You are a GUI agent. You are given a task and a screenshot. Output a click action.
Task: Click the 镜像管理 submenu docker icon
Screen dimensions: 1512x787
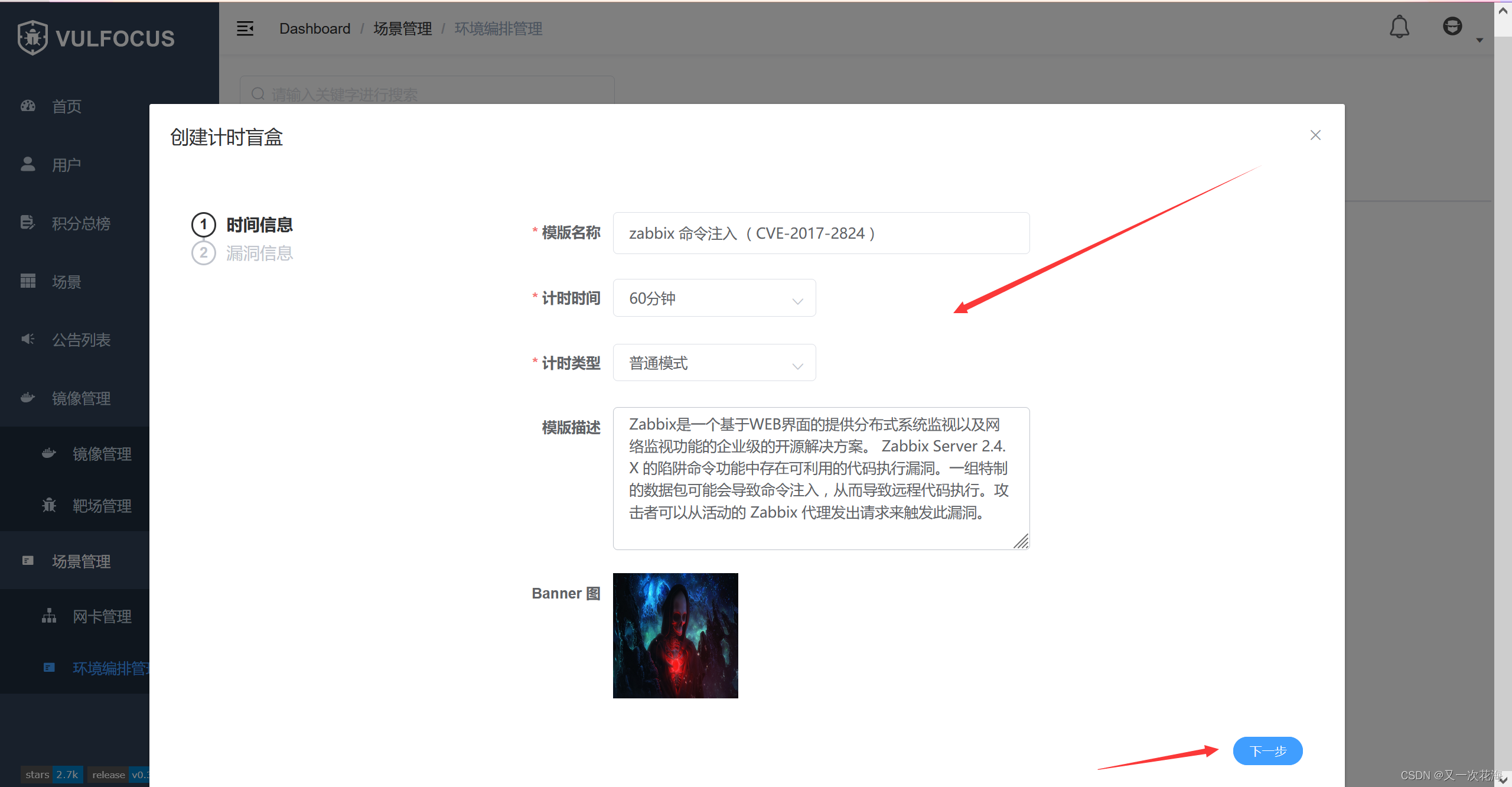coord(49,453)
